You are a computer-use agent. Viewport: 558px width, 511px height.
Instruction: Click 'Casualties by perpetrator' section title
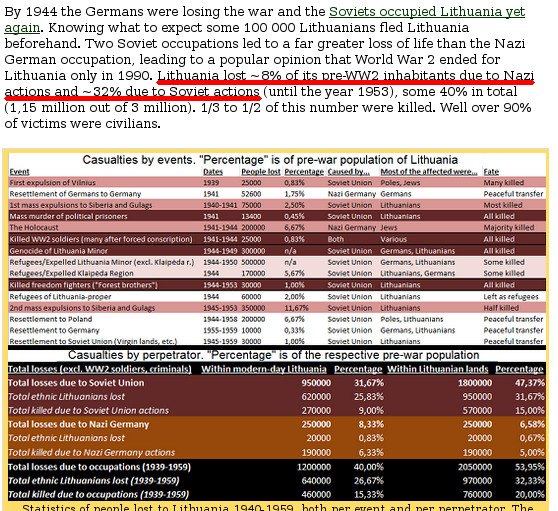273,355
